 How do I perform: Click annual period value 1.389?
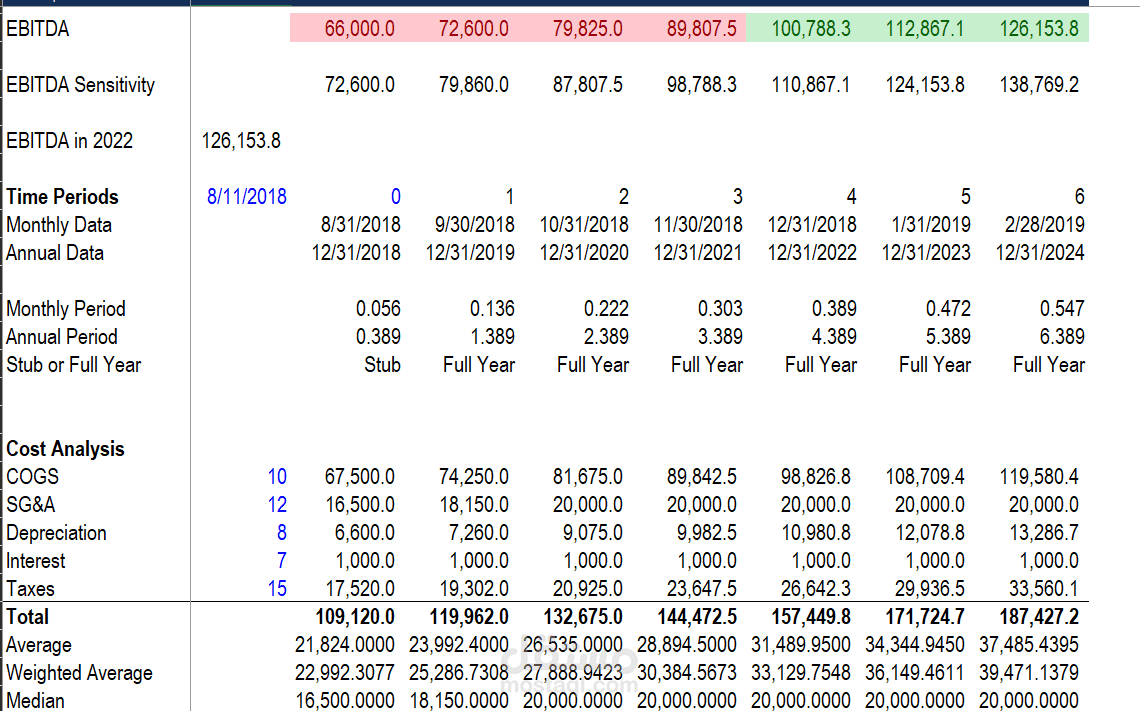tap(492, 337)
